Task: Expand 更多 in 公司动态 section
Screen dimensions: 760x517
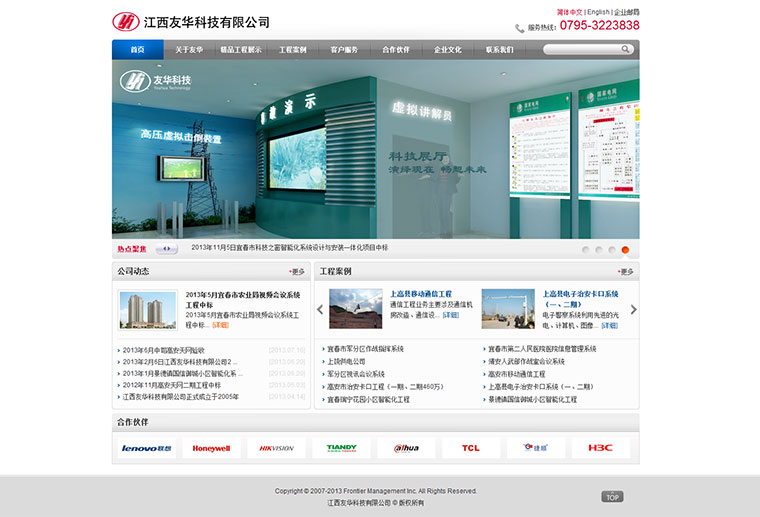Action: pyautogui.click(x=297, y=271)
